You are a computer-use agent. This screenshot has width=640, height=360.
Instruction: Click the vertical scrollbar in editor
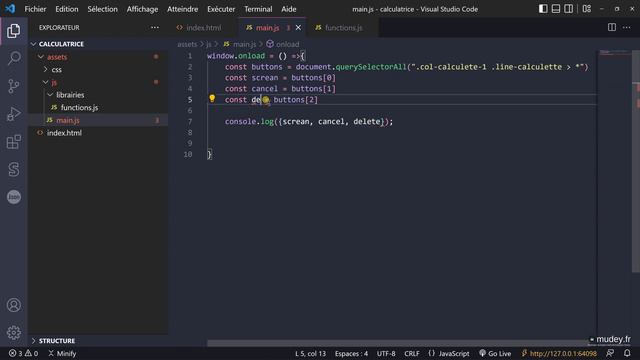pyautogui.click(x=636, y=161)
